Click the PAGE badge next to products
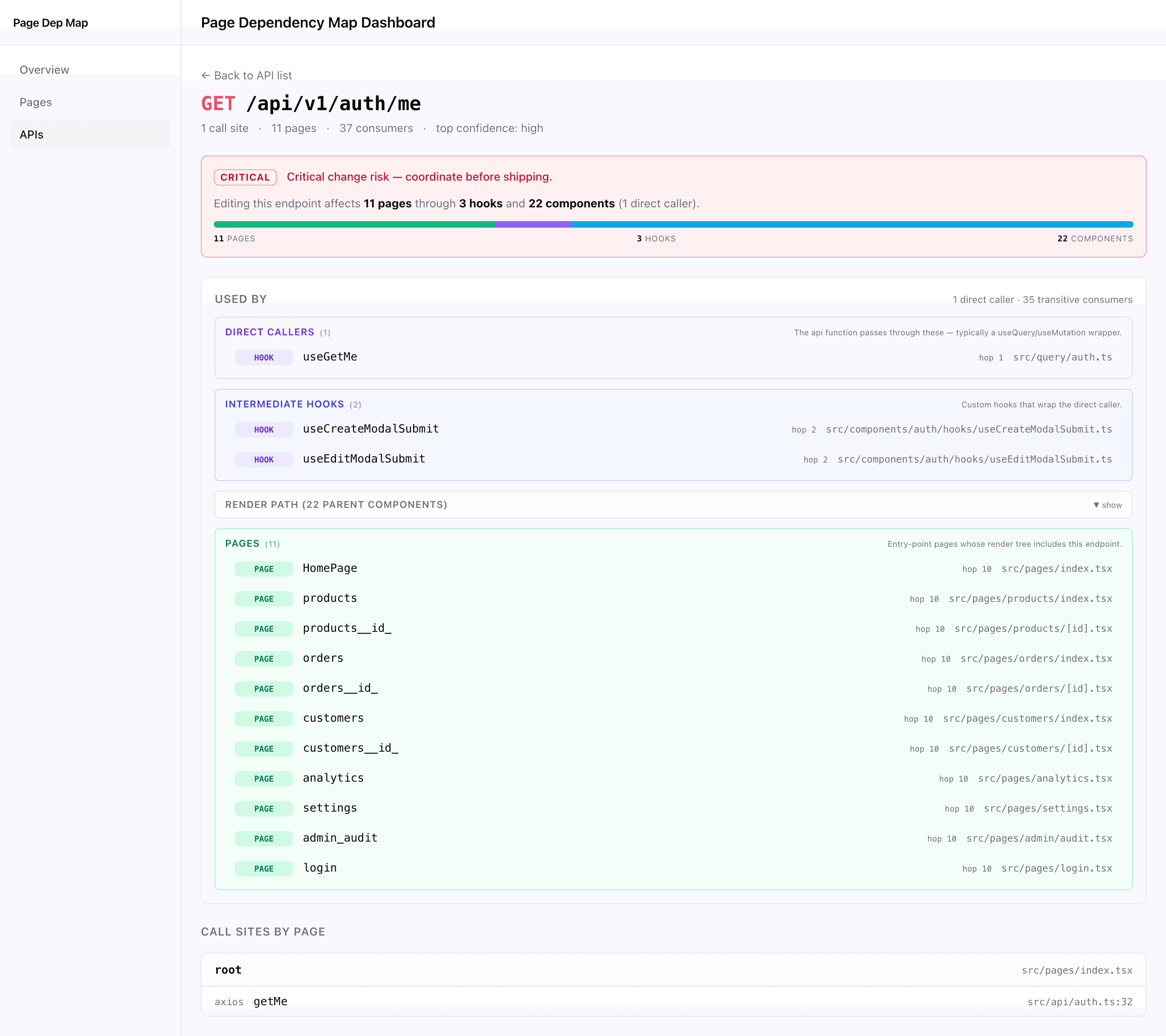The height and width of the screenshot is (1036, 1166). tap(264, 599)
